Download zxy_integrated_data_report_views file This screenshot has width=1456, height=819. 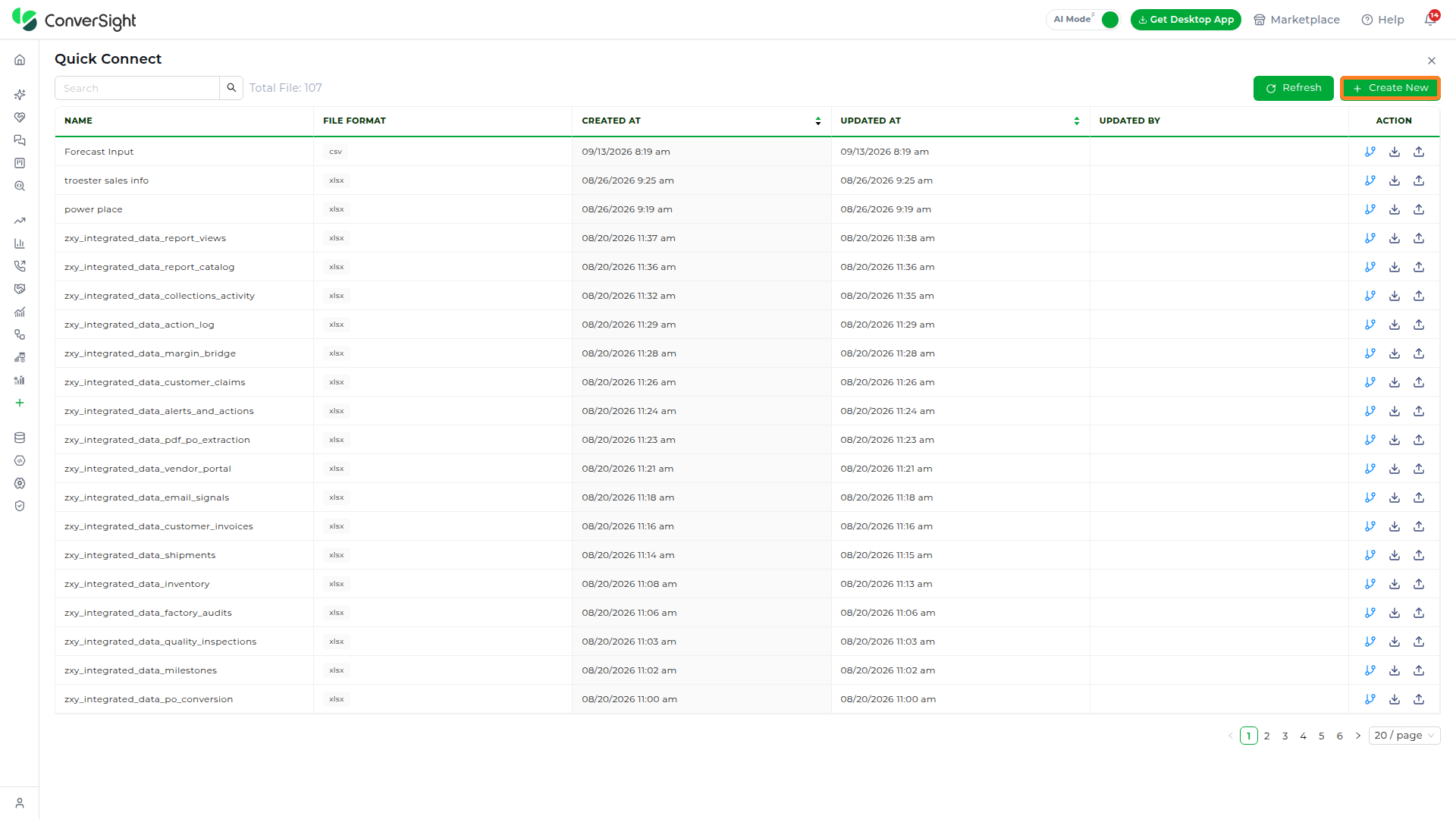[x=1395, y=238]
